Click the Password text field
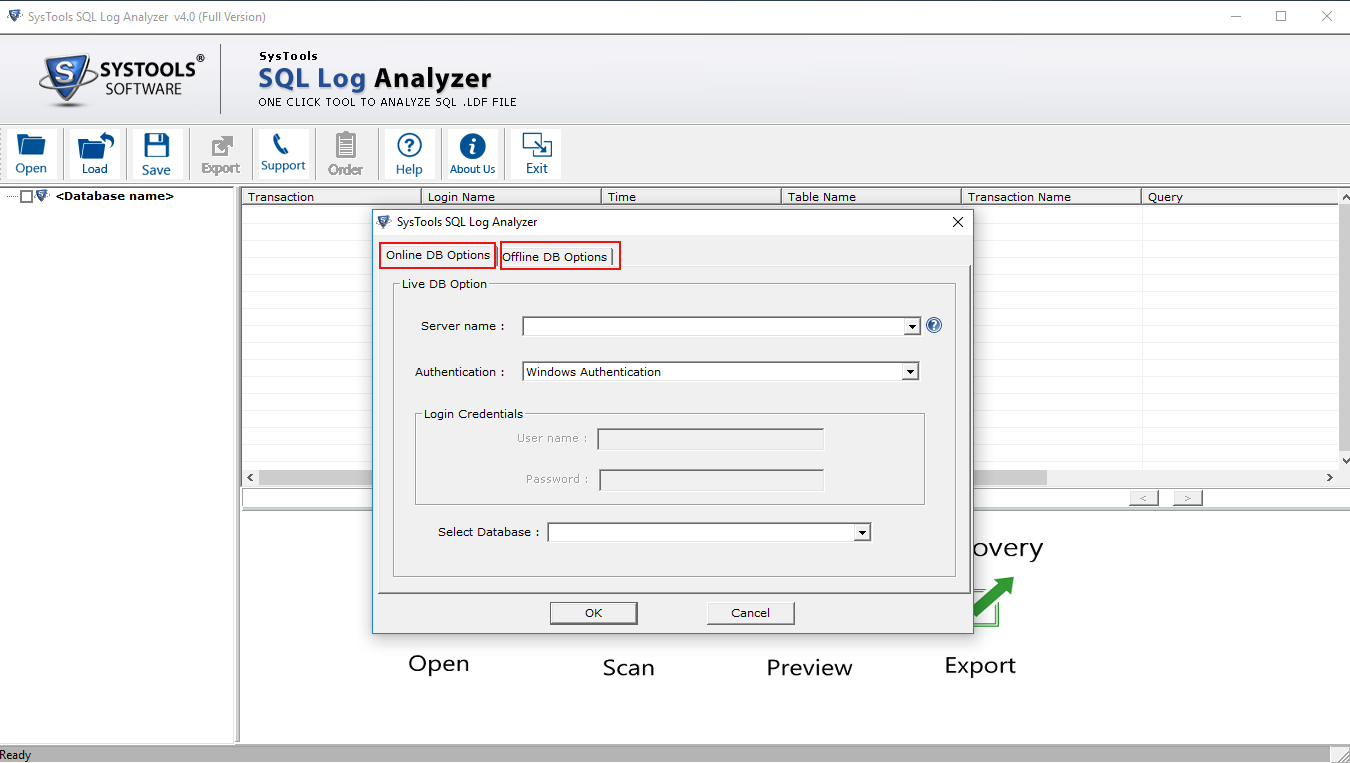The width and height of the screenshot is (1350, 763). tap(712, 480)
